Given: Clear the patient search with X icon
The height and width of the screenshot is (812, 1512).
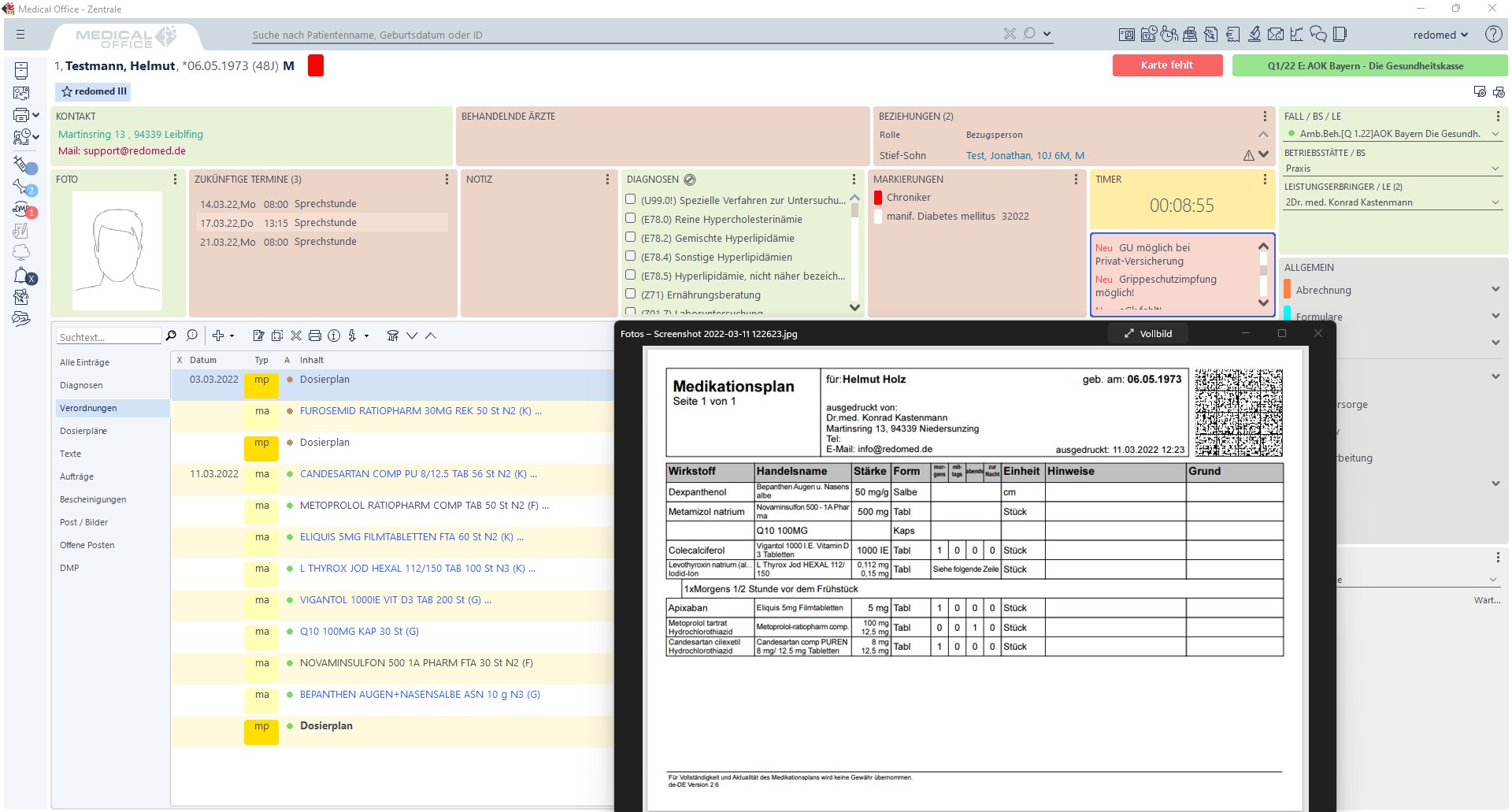Looking at the screenshot, I should pos(1010,33).
